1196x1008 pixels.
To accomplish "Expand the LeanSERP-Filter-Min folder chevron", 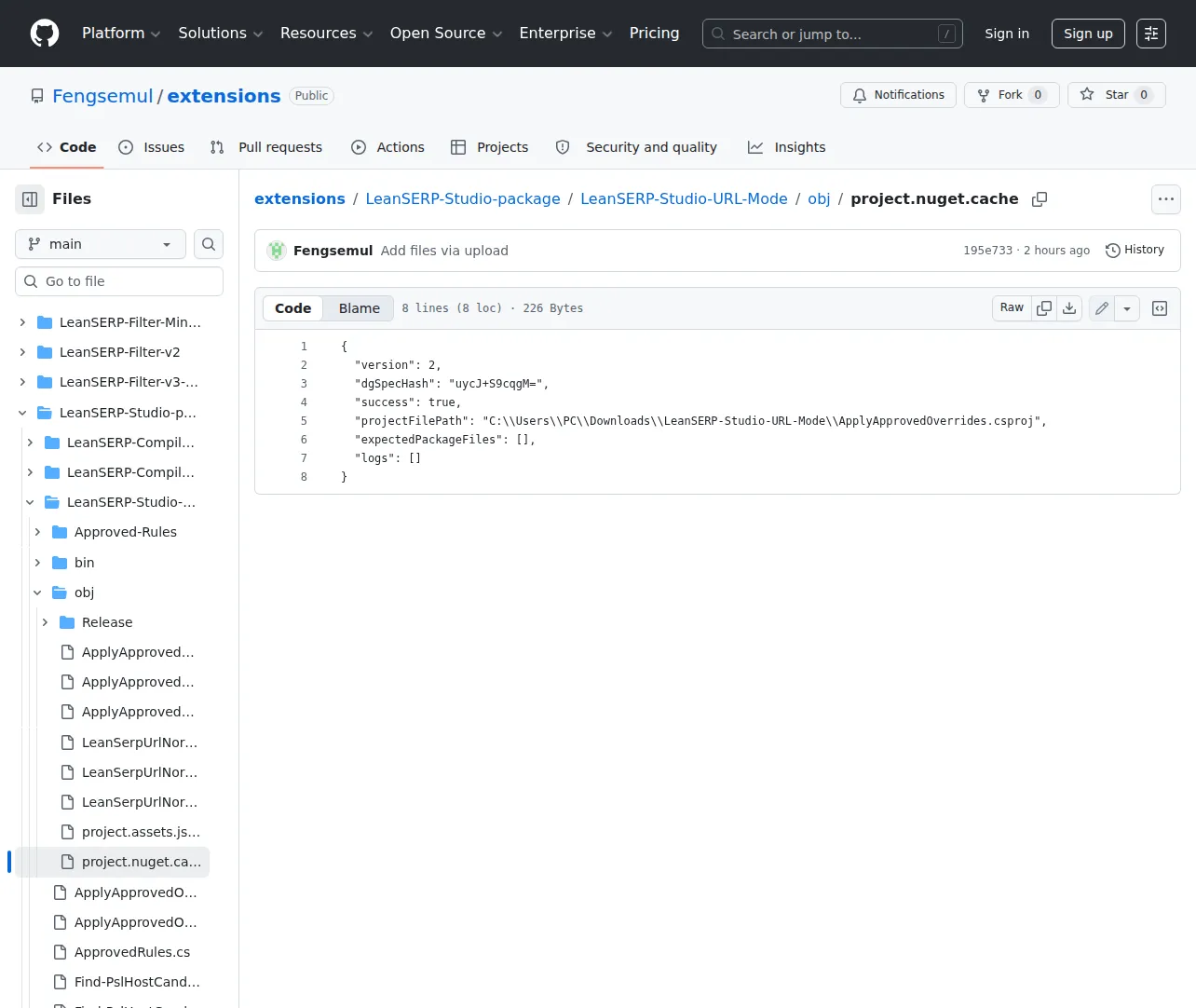I will pyautogui.click(x=22, y=322).
